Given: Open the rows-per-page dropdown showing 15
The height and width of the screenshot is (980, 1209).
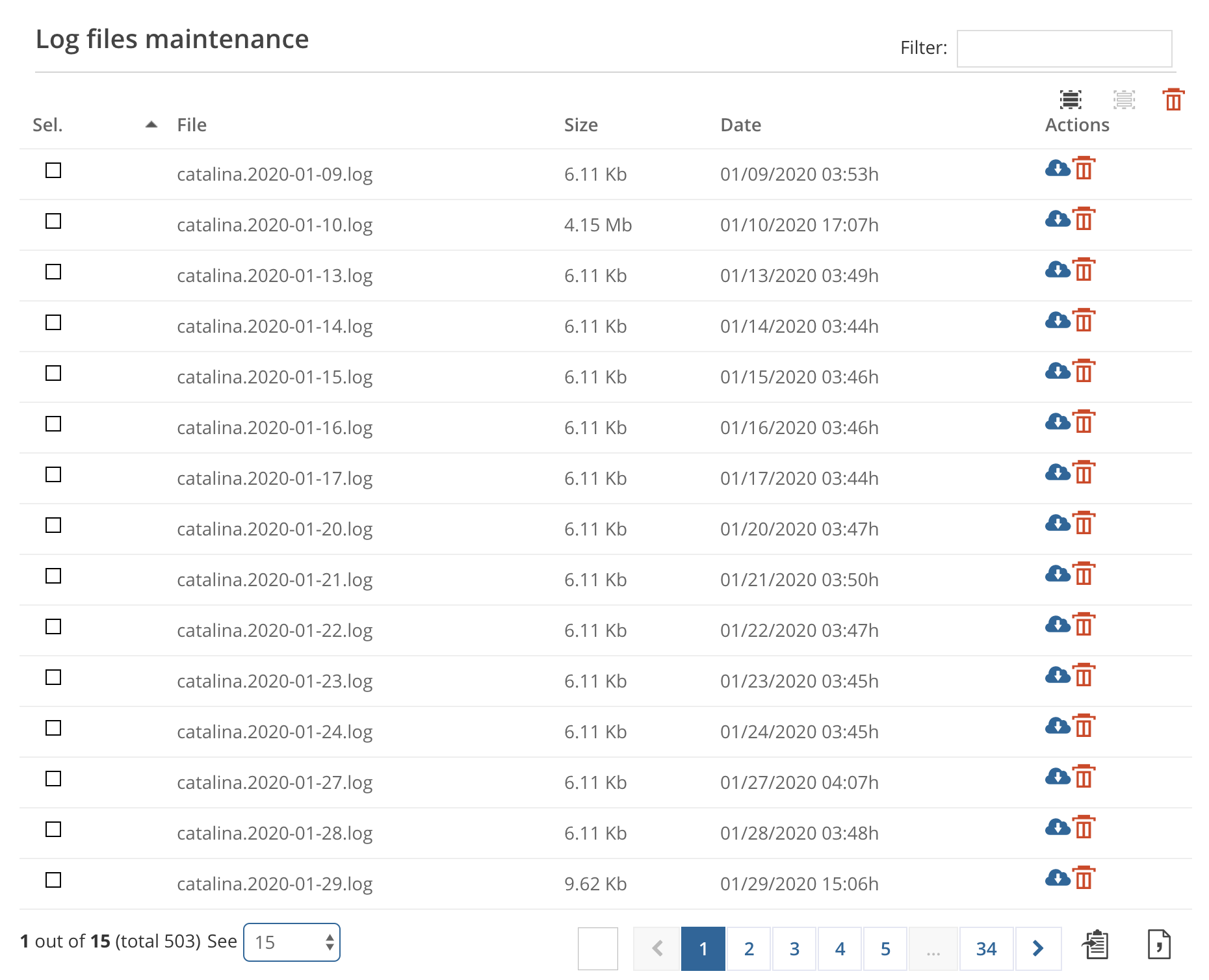Looking at the screenshot, I should [292, 942].
